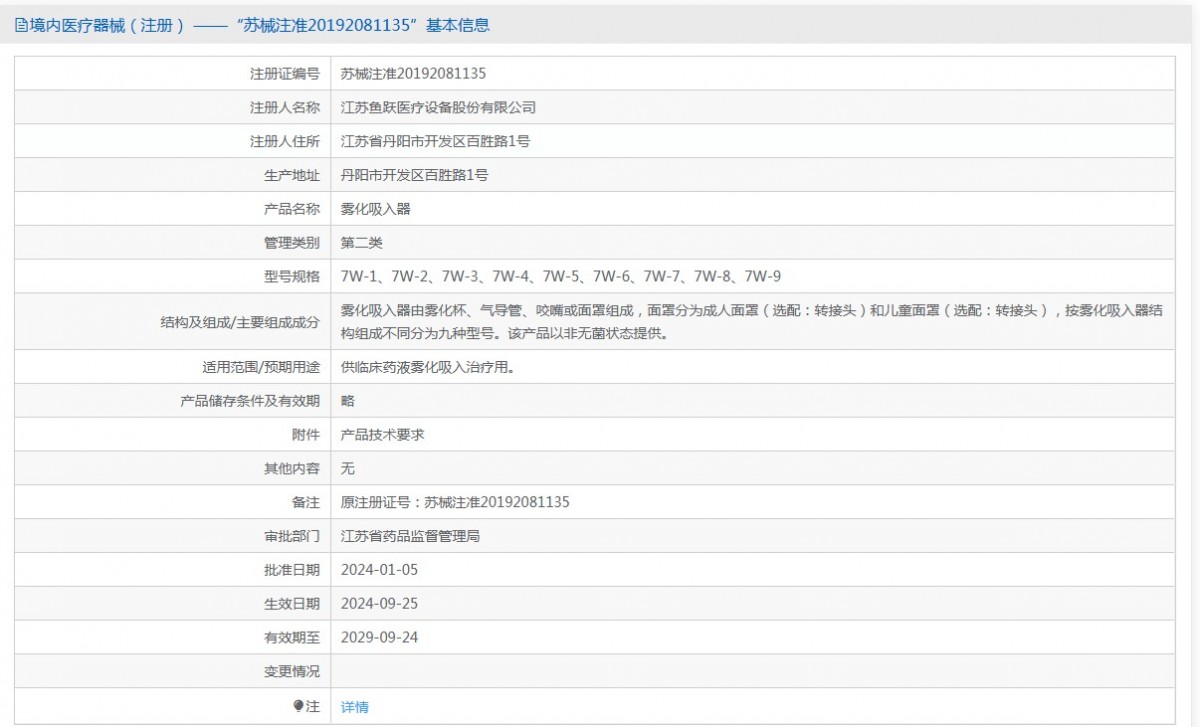This screenshot has height=727, width=1200.
Task: Select attachment value 产品技术要求
Action: [383, 435]
